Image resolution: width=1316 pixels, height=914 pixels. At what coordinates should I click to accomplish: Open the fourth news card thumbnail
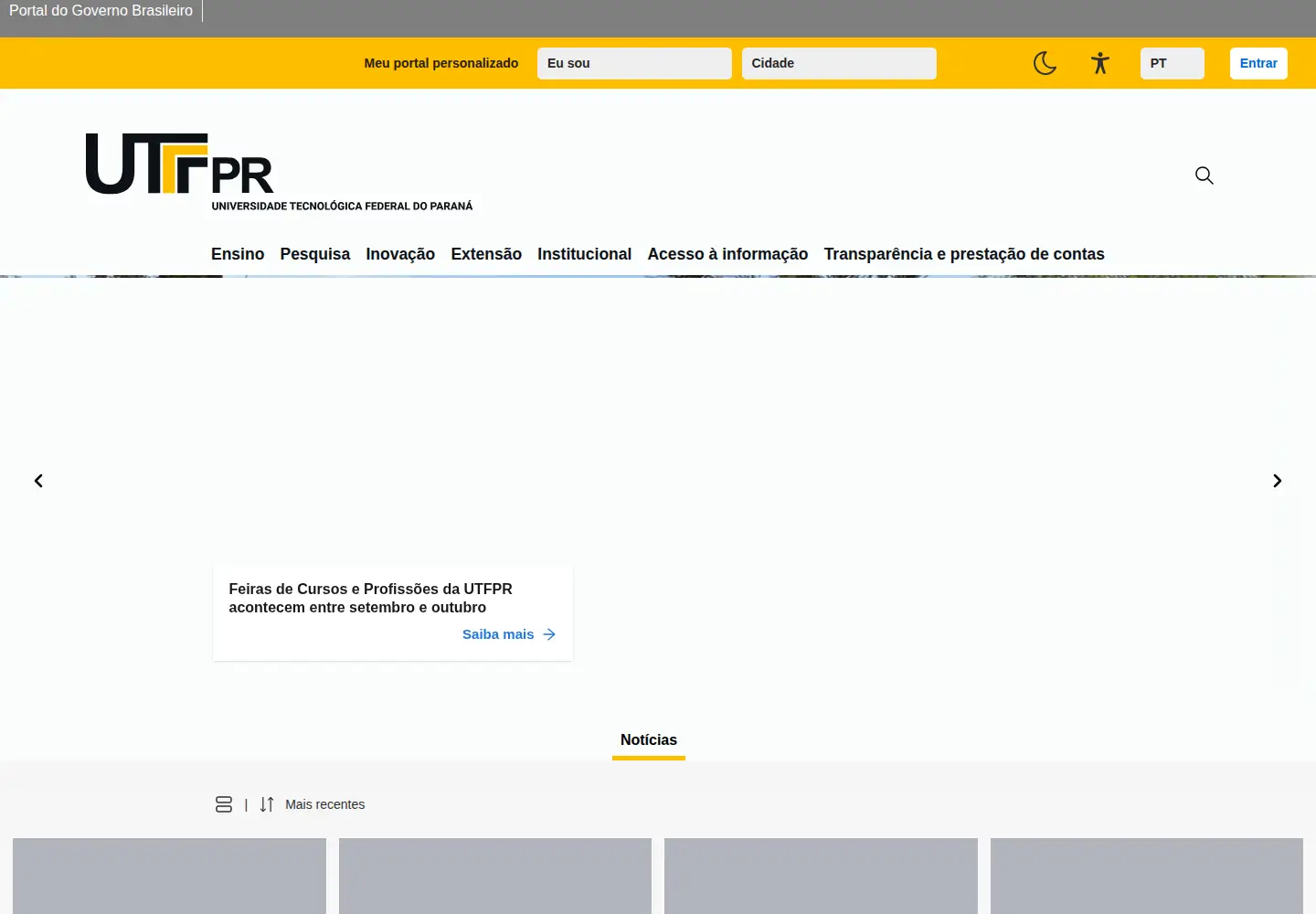tap(1147, 876)
